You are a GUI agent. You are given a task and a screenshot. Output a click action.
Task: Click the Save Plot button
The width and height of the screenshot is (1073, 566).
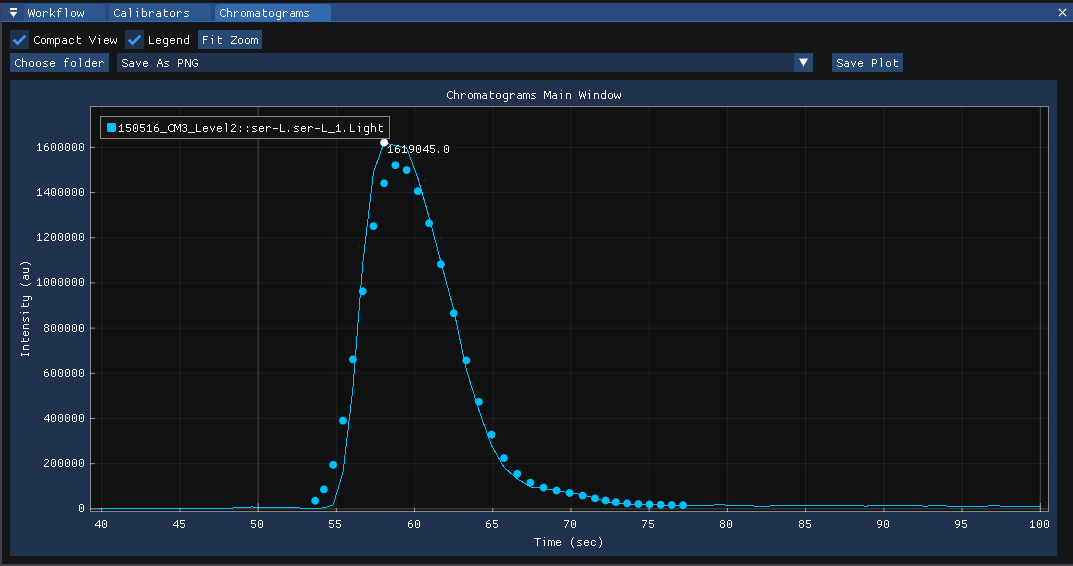tap(867, 63)
